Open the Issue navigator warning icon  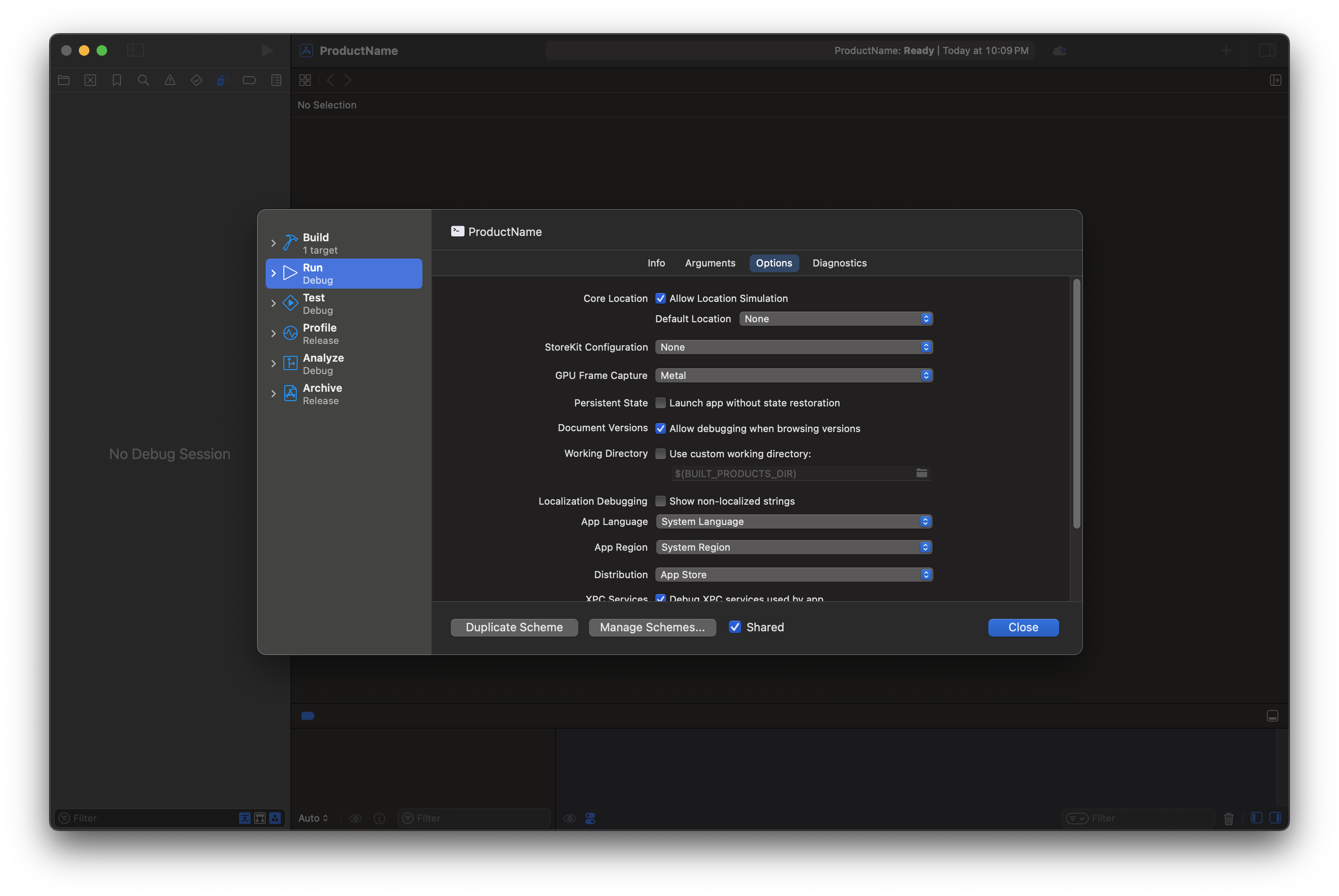pos(170,81)
